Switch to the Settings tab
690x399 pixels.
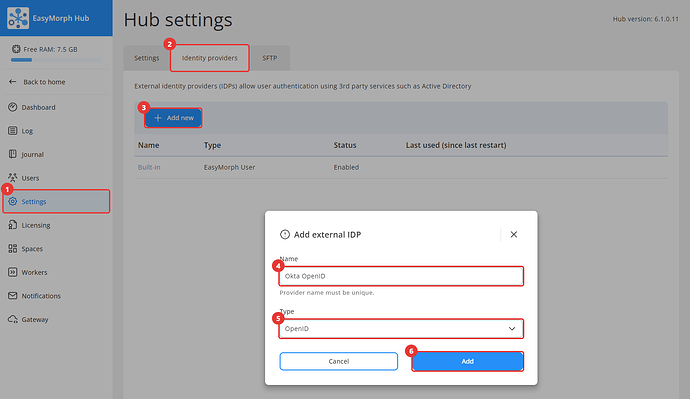coord(147,58)
